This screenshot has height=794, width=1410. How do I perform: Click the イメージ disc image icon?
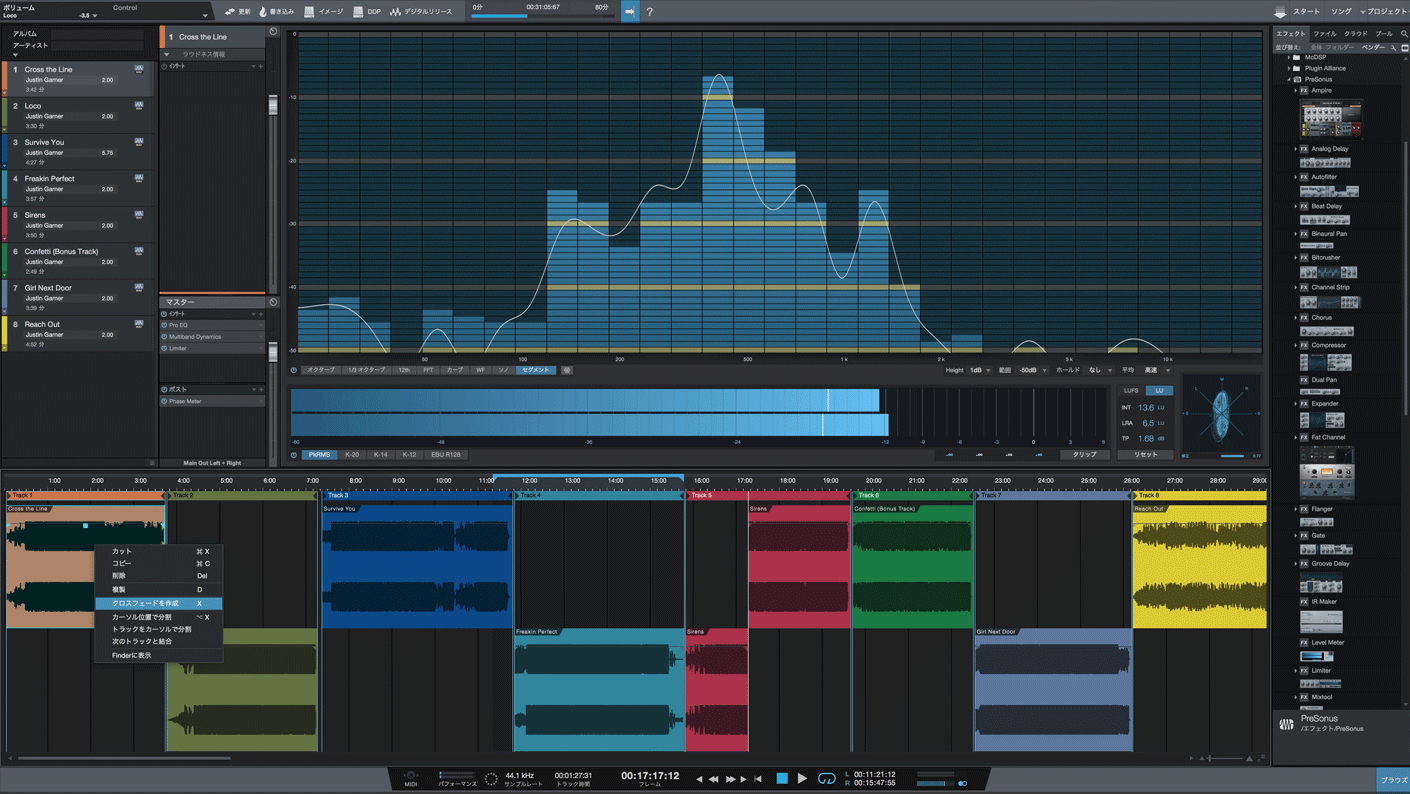tap(309, 12)
